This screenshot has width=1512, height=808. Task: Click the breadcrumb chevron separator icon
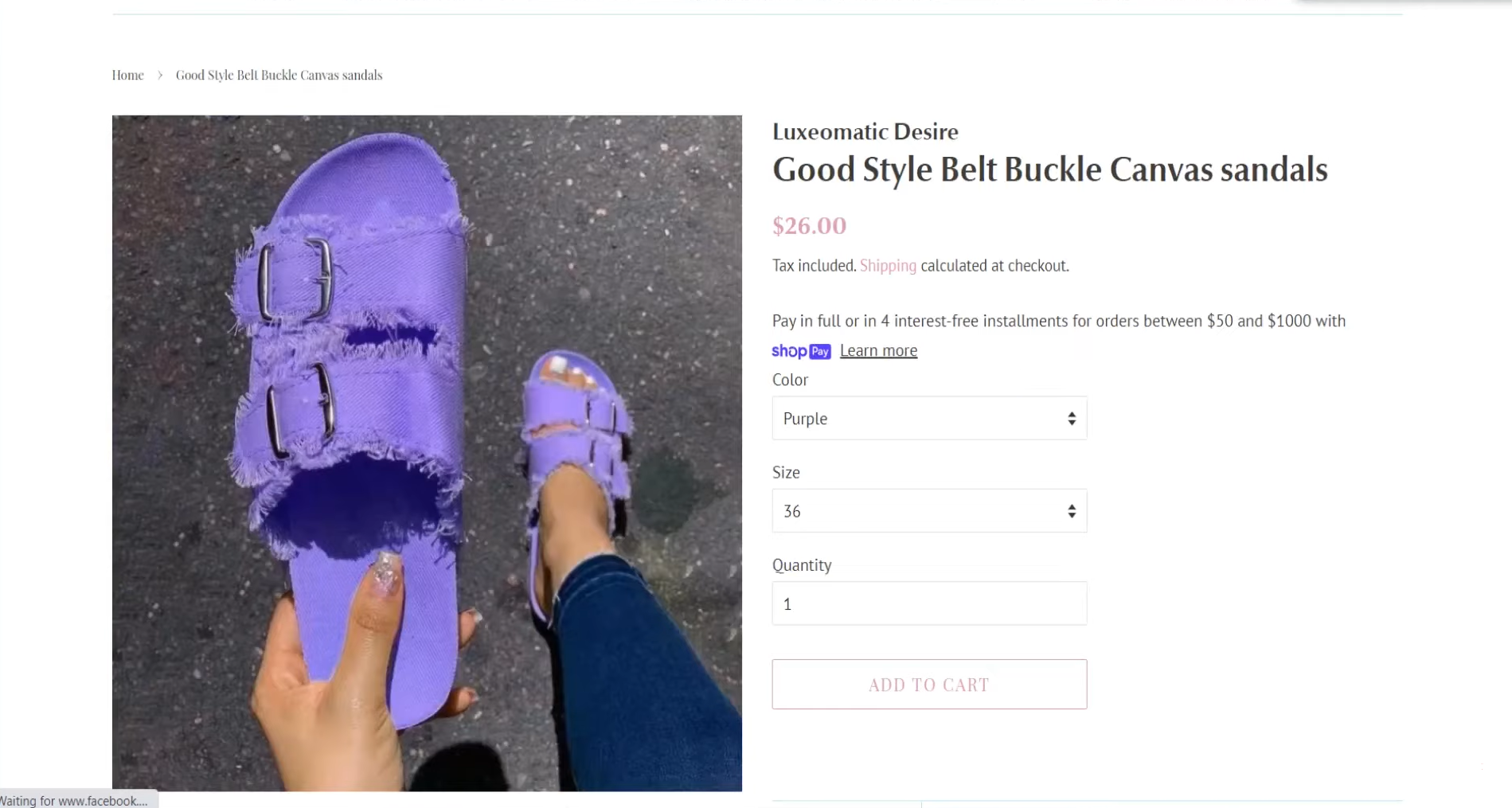[x=160, y=75]
